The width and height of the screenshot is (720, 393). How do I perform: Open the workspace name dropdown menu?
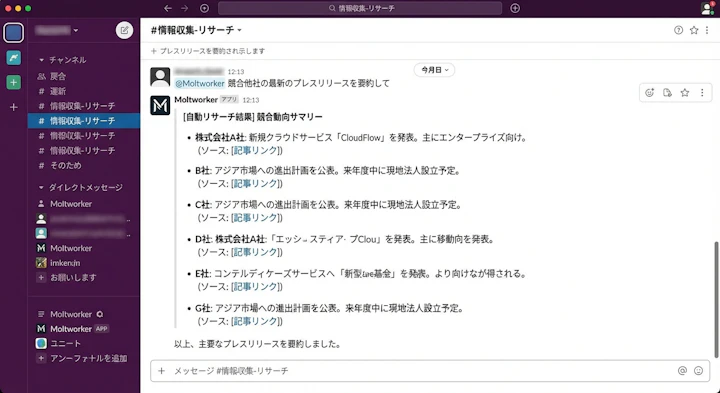tap(57, 30)
